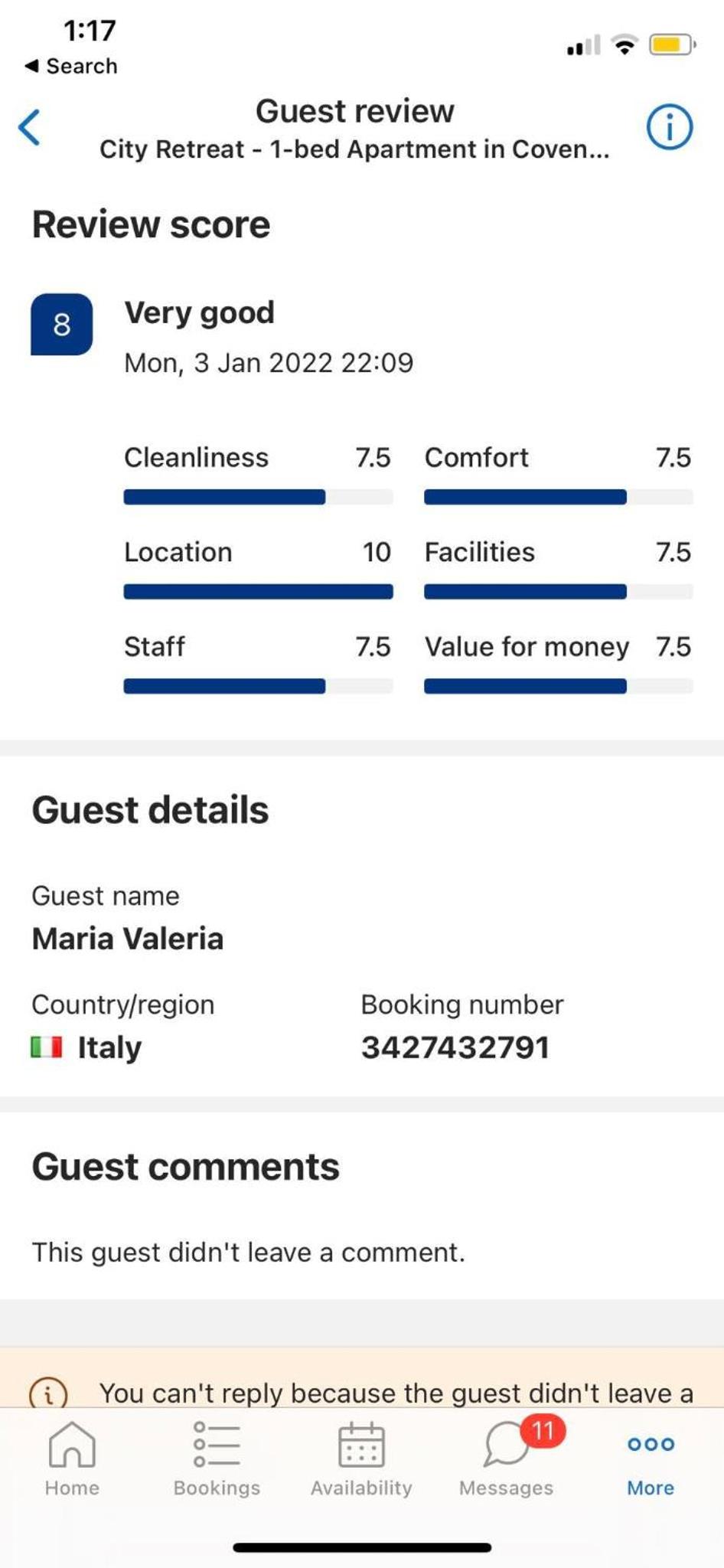This screenshot has width=724, height=1568.
Task: Tap the booking number 3427432791
Action: [455, 1047]
